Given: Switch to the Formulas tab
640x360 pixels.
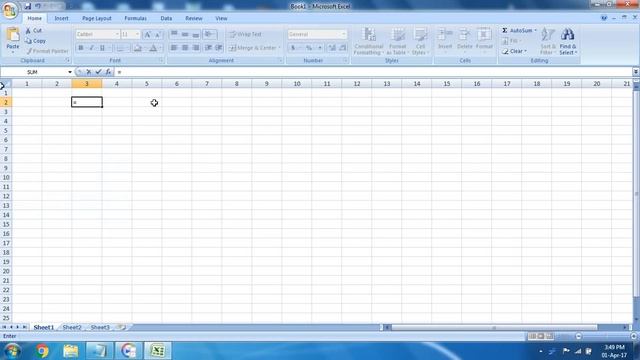Looking at the screenshot, I should (136, 18).
